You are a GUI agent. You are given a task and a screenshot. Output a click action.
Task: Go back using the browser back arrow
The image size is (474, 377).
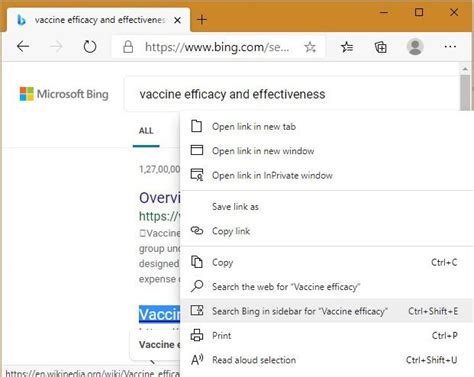click(x=23, y=46)
